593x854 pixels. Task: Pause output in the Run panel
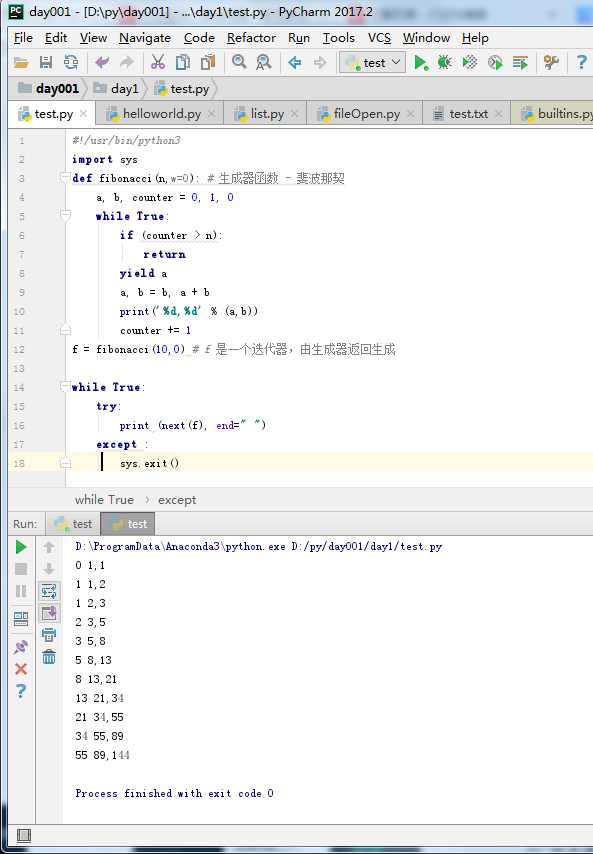pyautogui.click(x=21, y=591)
